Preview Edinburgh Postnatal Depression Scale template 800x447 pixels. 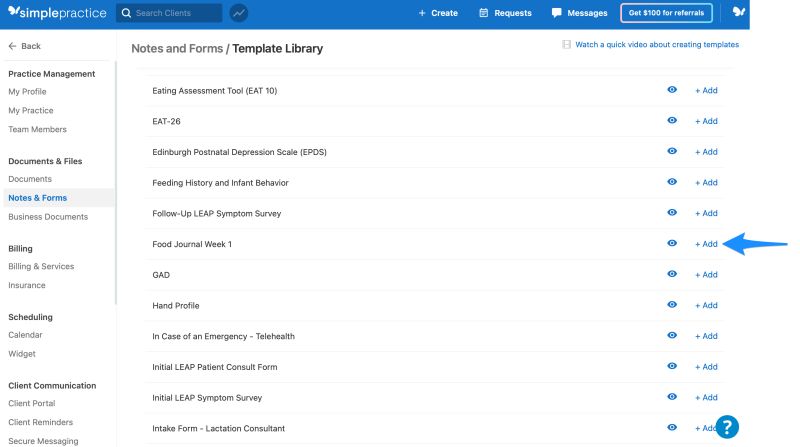(672, 151)
